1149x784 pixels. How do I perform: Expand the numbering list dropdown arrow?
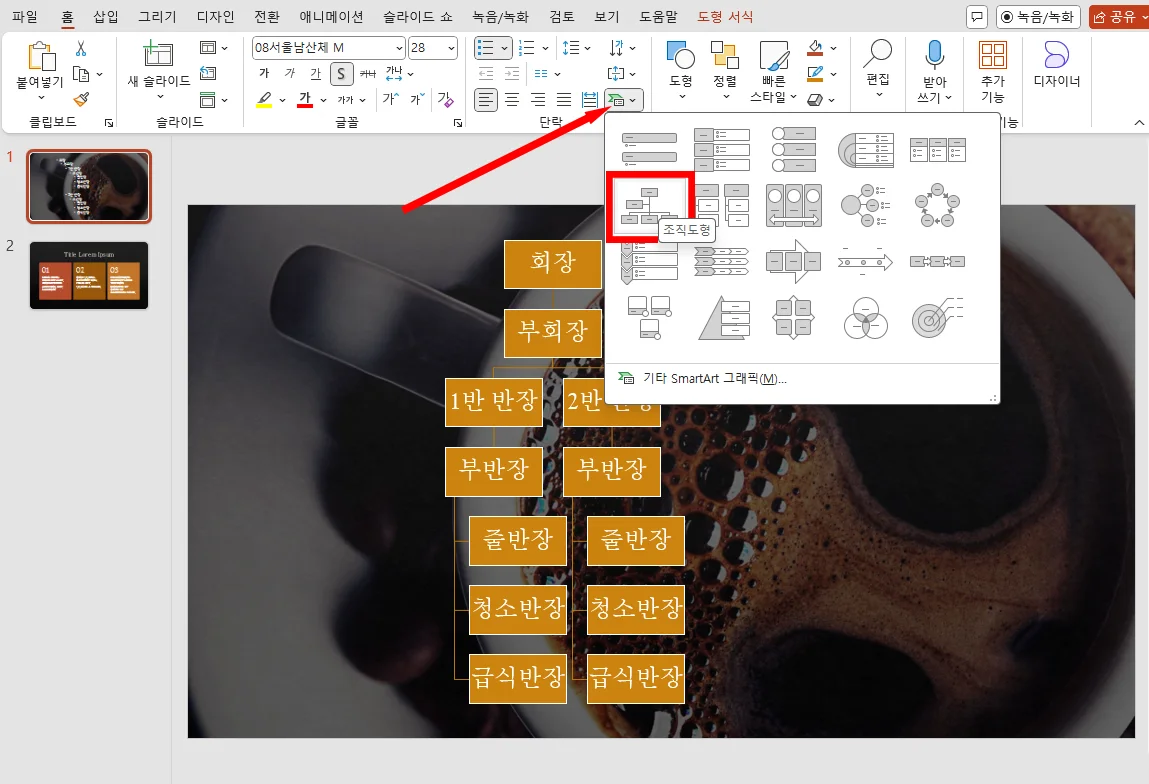click(x=545, y=48)
